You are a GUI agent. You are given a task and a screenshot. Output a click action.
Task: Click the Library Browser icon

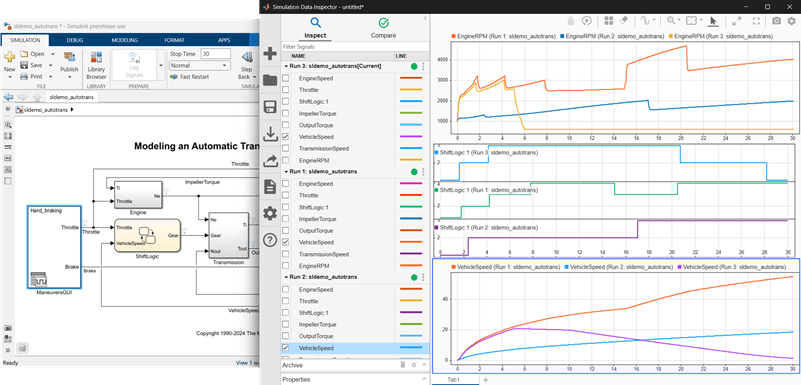[x=96, y=65]
